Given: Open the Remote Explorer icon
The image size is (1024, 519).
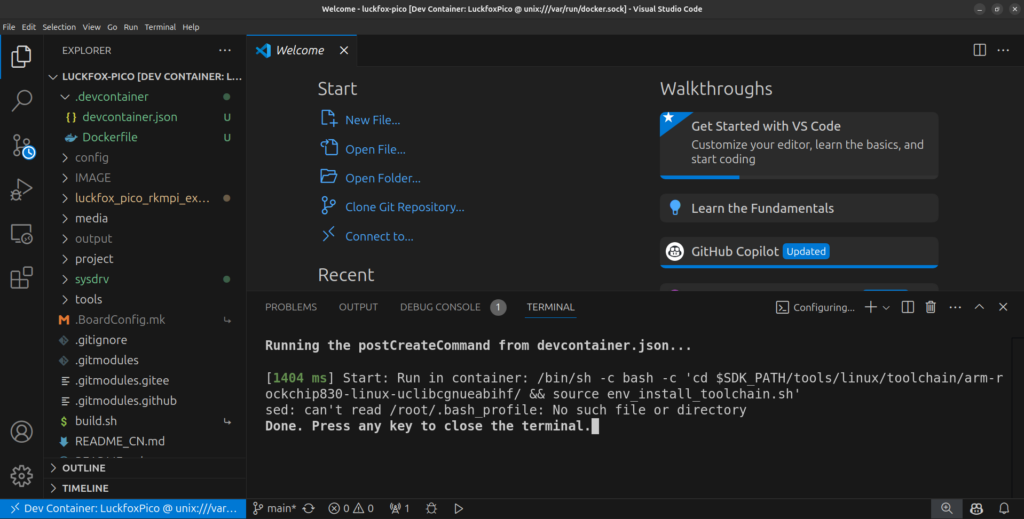Looking at the screenshot, I should click(x=21, y=234).
